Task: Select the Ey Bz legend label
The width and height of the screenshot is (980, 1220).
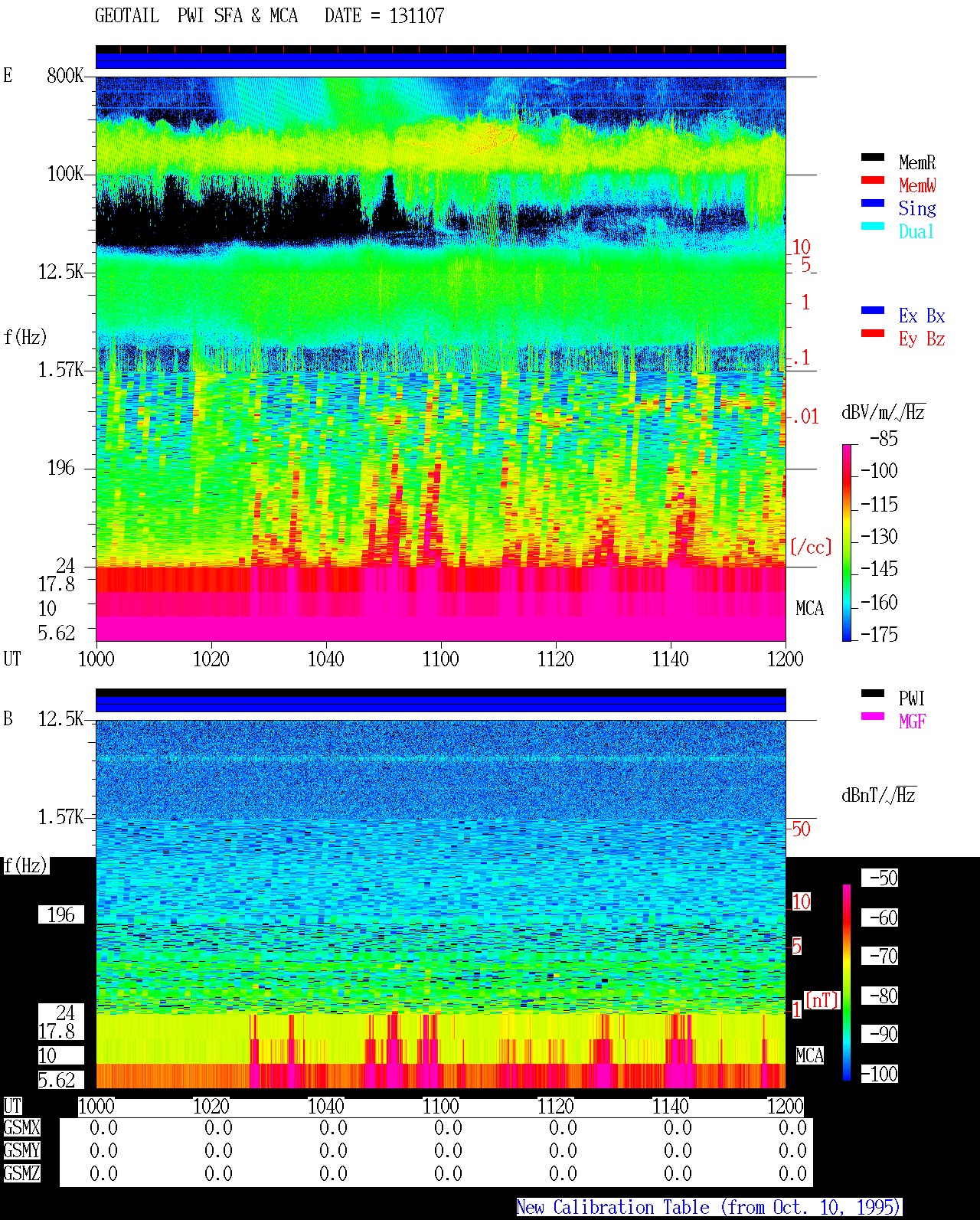Action: tap(922, 339)
